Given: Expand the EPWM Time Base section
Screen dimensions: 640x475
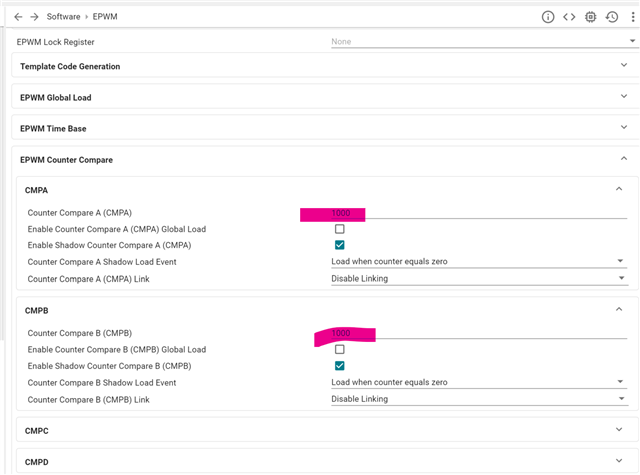Looking at the screenshot, I should [x=623, y=128].
